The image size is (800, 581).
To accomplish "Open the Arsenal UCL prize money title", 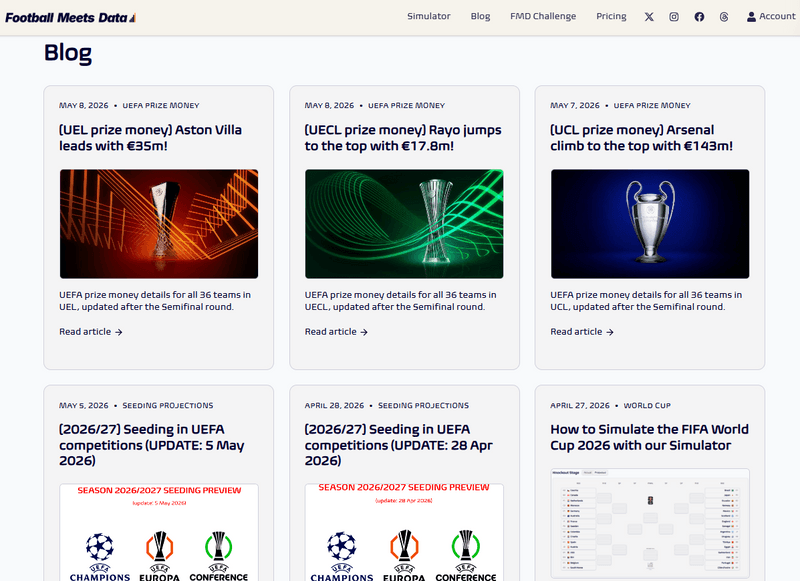I will [x=641, y=138].
